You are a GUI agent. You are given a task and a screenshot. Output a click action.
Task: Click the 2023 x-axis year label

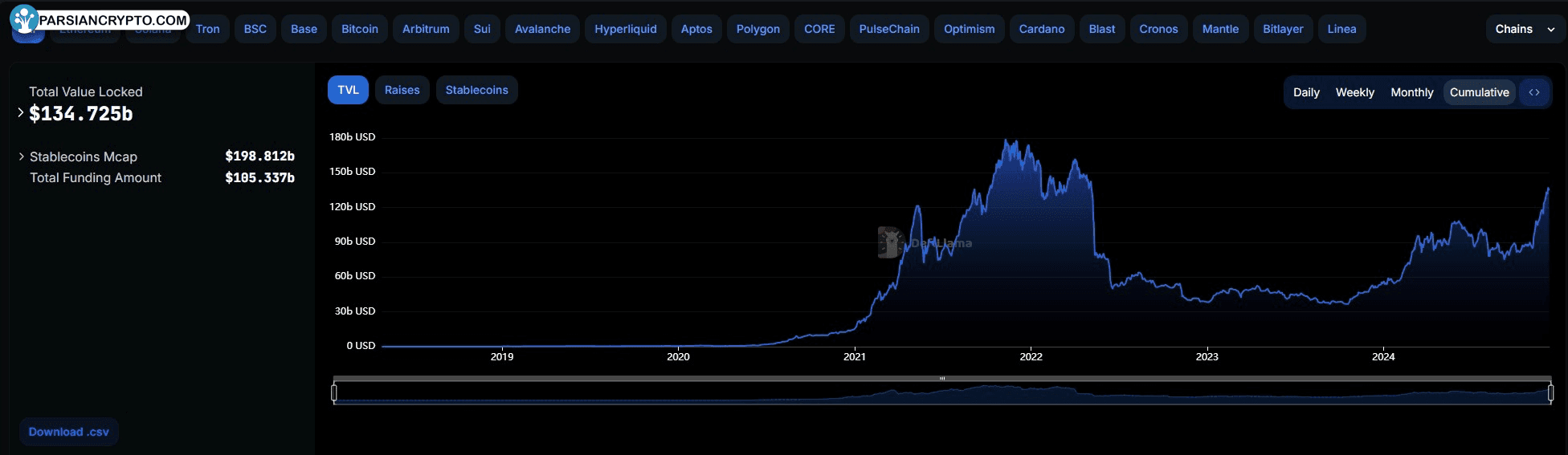[x=1207, y=356]
